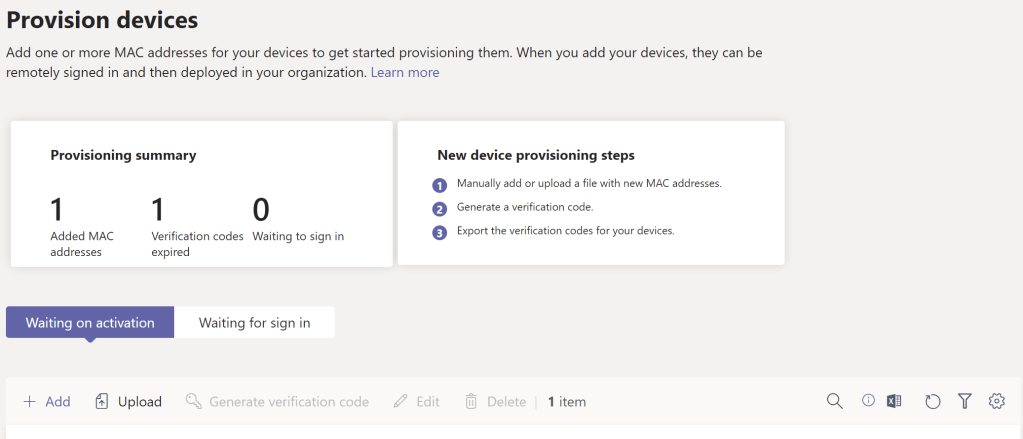Click the Edit pencil icon
The width and height of the screenshot is (1023, 439).
[401, 401]
